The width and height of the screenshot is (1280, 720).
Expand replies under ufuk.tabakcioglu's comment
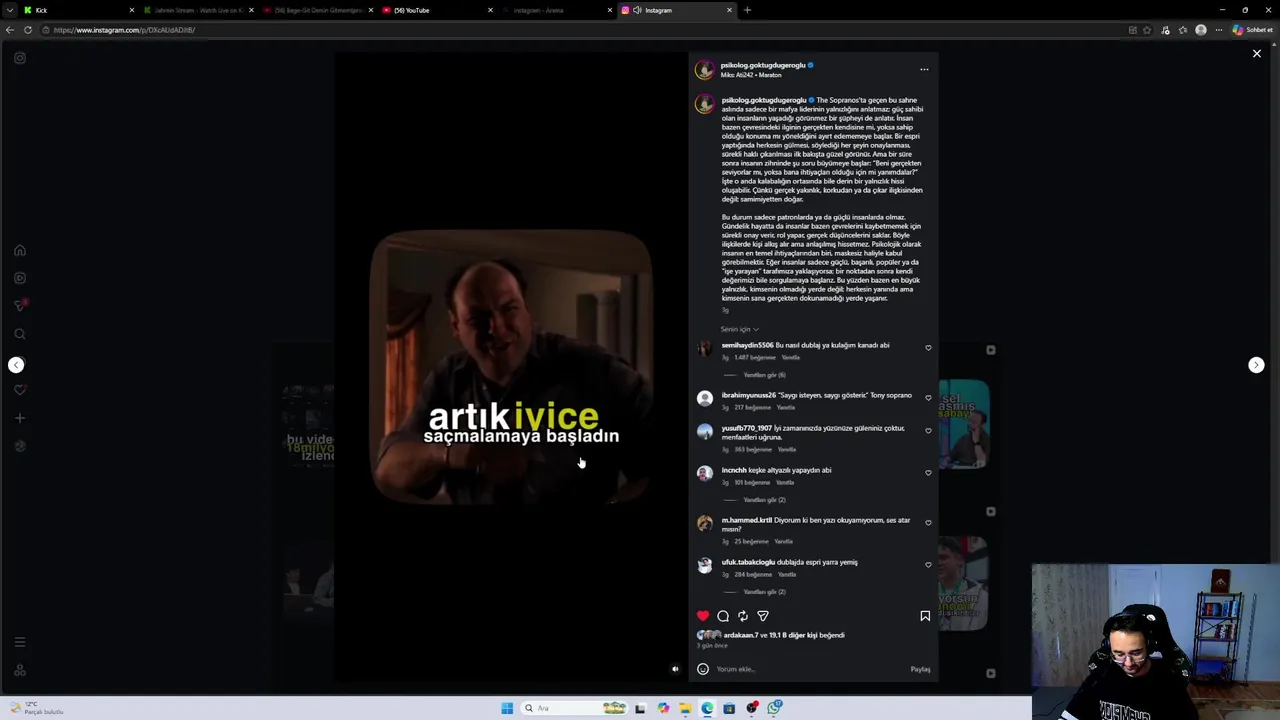point(764,592)
